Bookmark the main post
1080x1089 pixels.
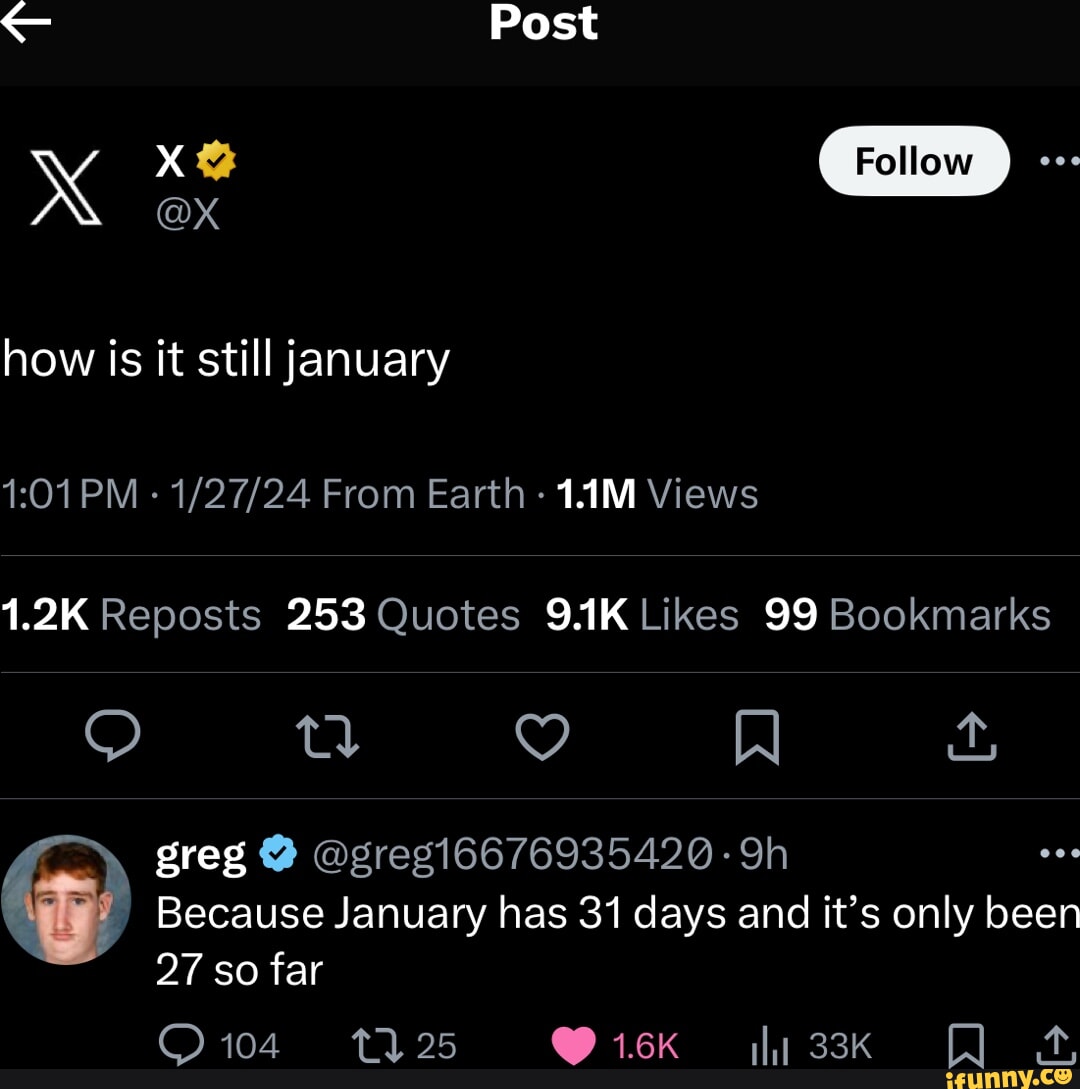pyautogui.click(x=757, y=739)
